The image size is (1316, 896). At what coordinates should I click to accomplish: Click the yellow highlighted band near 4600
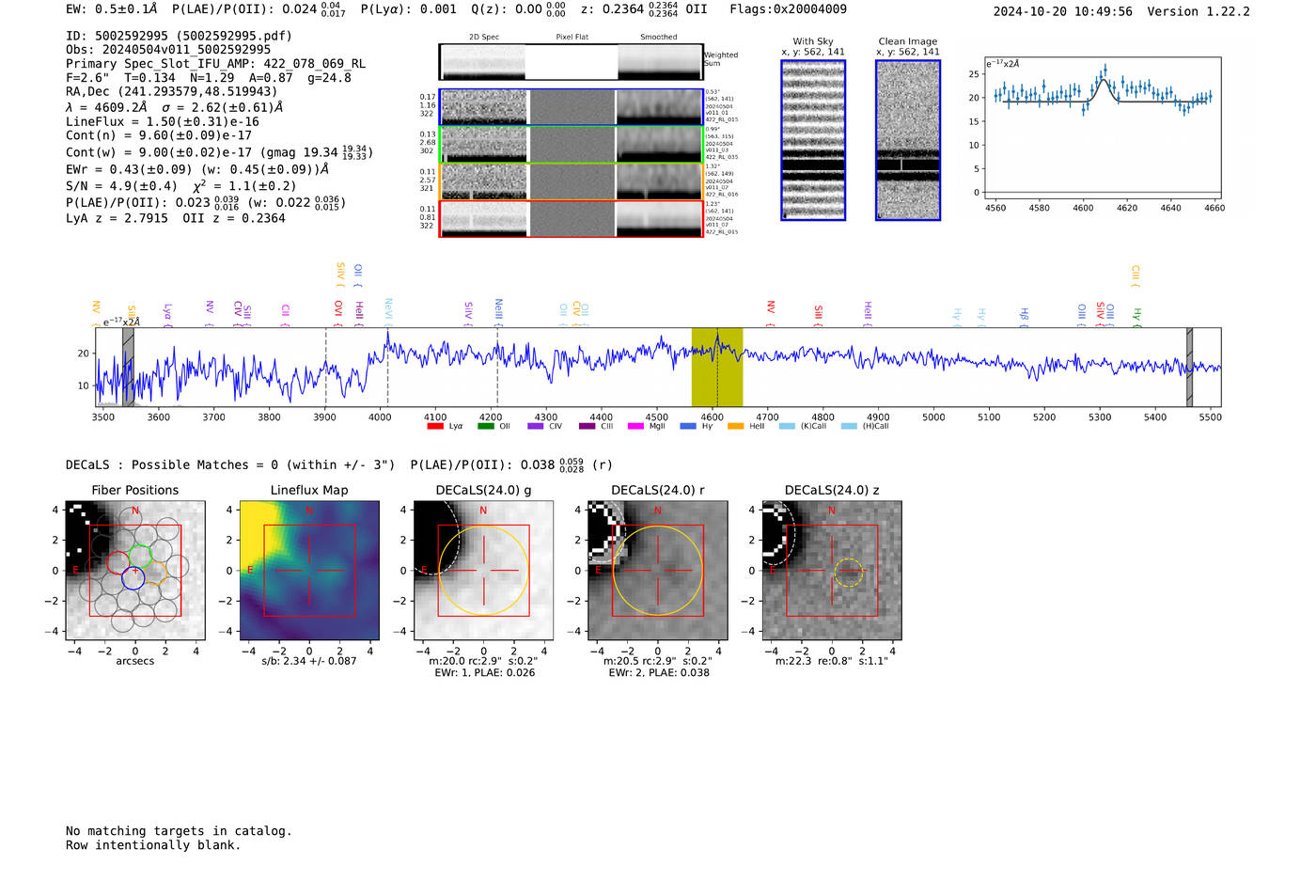[717, 367]
